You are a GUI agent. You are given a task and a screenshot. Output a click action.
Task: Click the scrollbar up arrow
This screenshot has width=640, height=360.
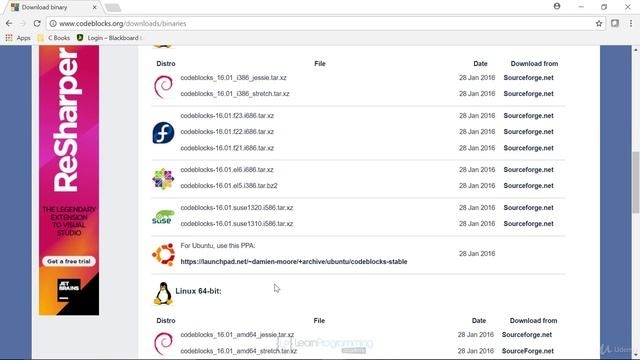tap(636, 50)
